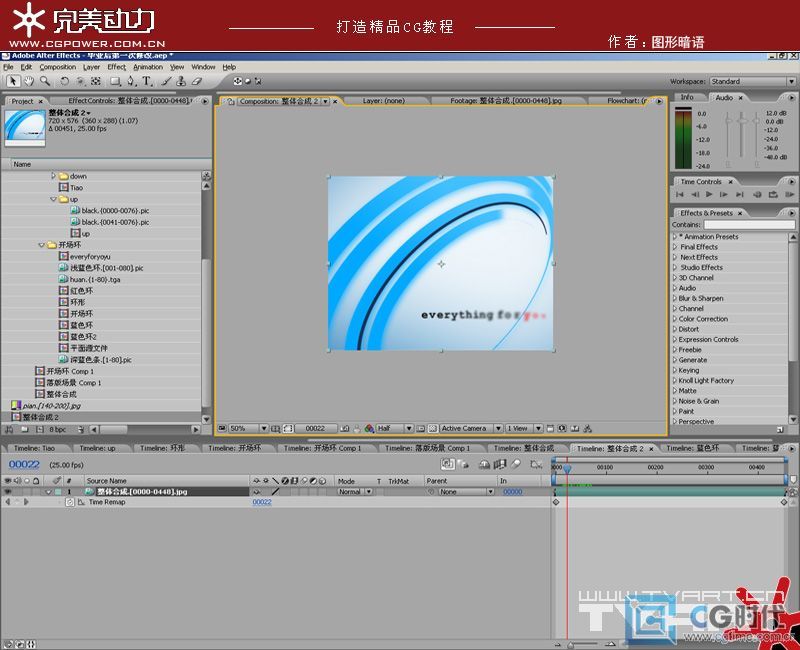Select the Clone Stamp tool

181,81
